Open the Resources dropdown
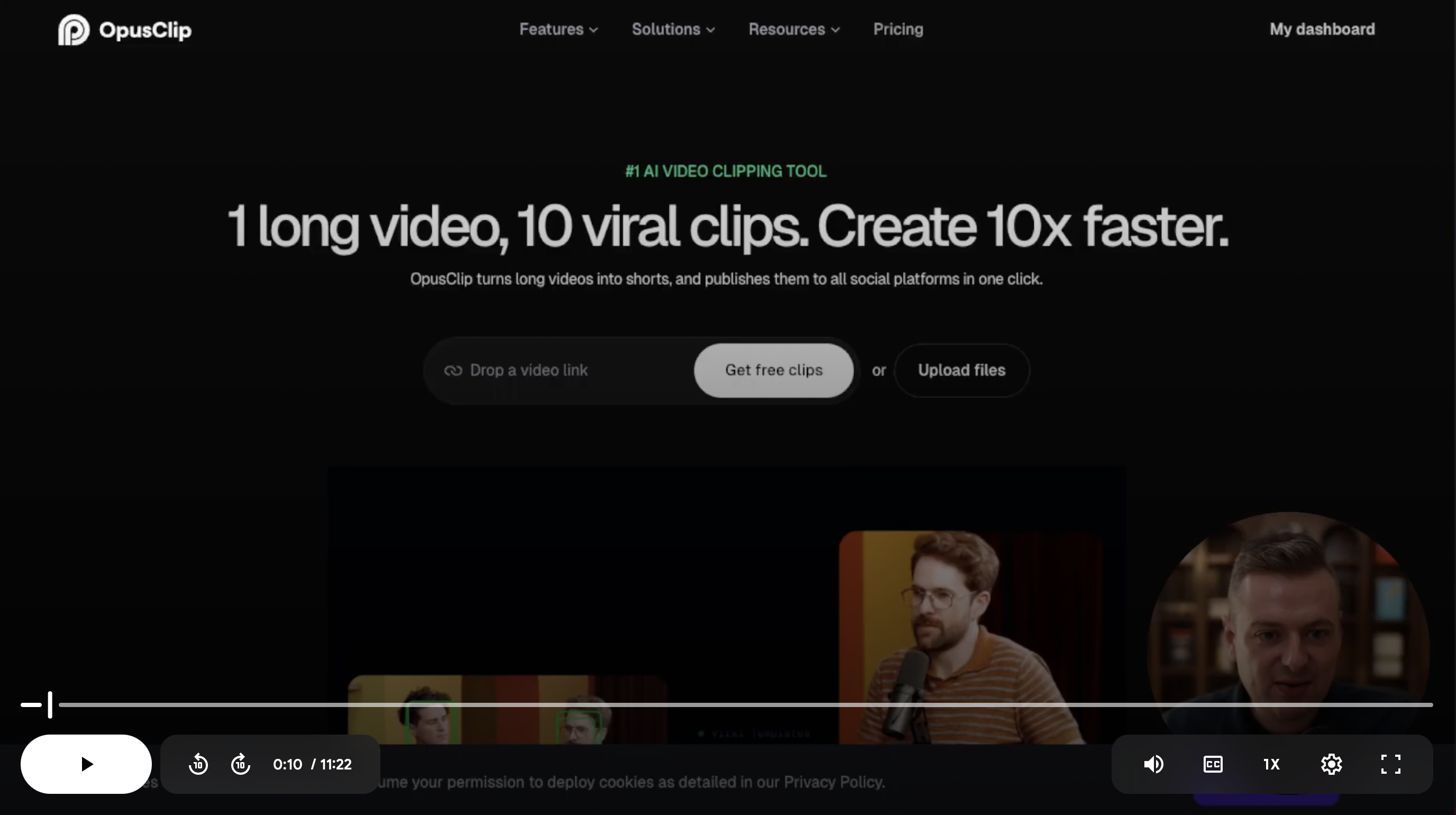1456x815 pixels. [x=794, y=30]
